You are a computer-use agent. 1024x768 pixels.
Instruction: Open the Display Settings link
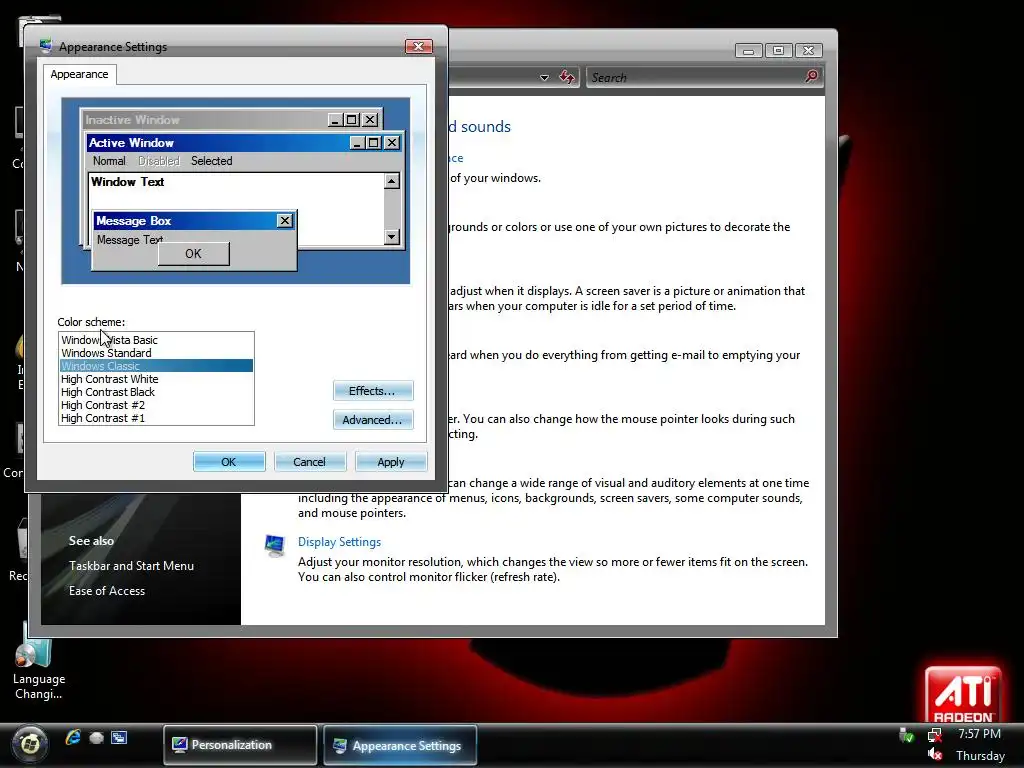click(x=339, y=541)
